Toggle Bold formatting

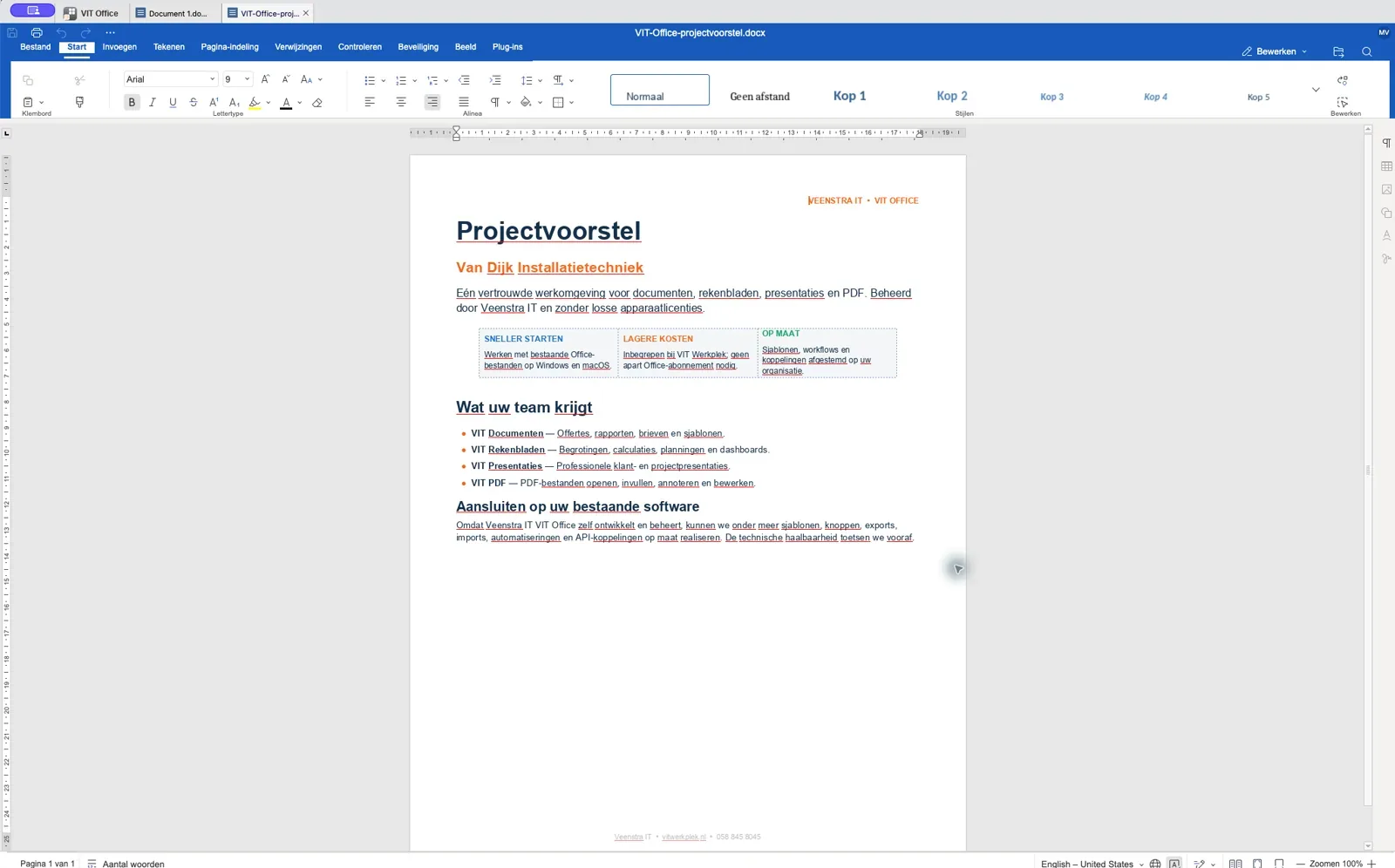tap(132, 103)
